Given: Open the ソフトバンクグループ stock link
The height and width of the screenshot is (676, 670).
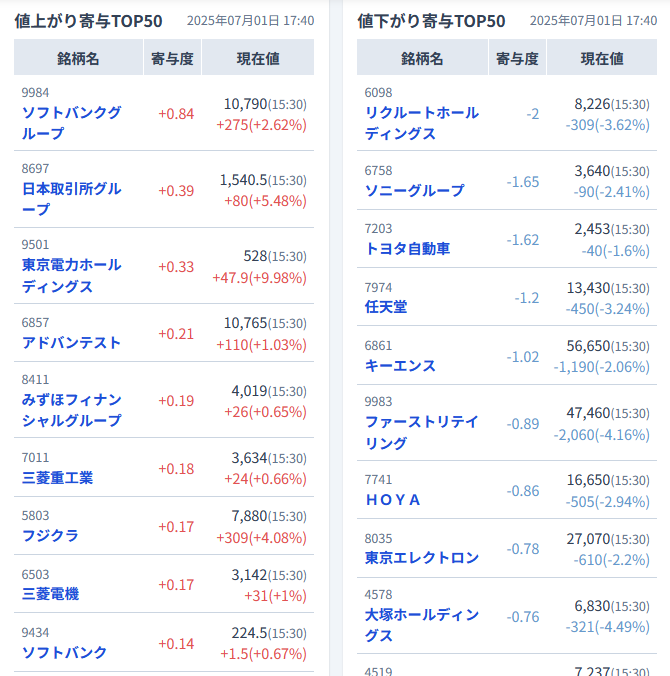Looking at the screenshot, I should (71, 123).
